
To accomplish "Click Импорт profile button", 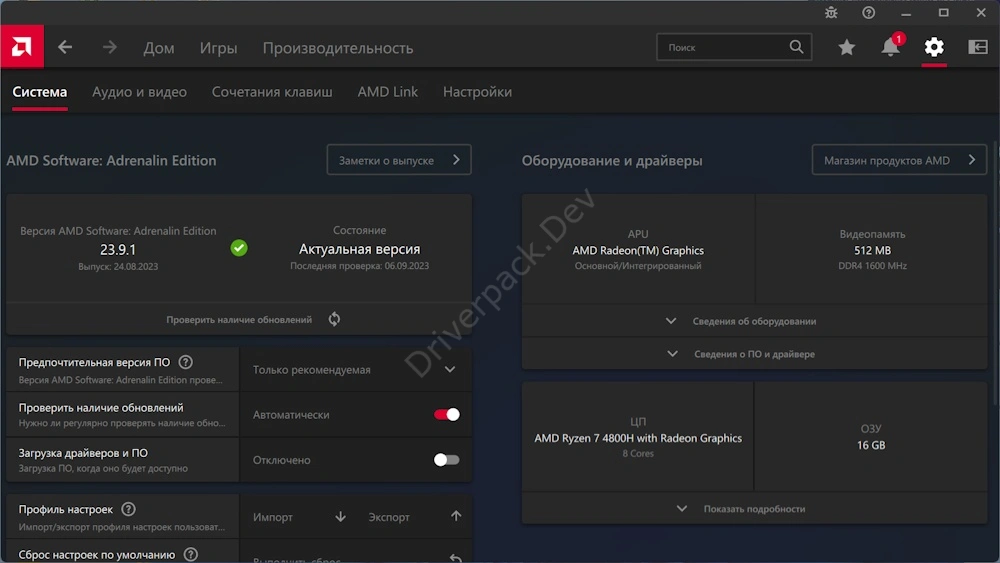I will pyautogui.click(x=298, y=516).
